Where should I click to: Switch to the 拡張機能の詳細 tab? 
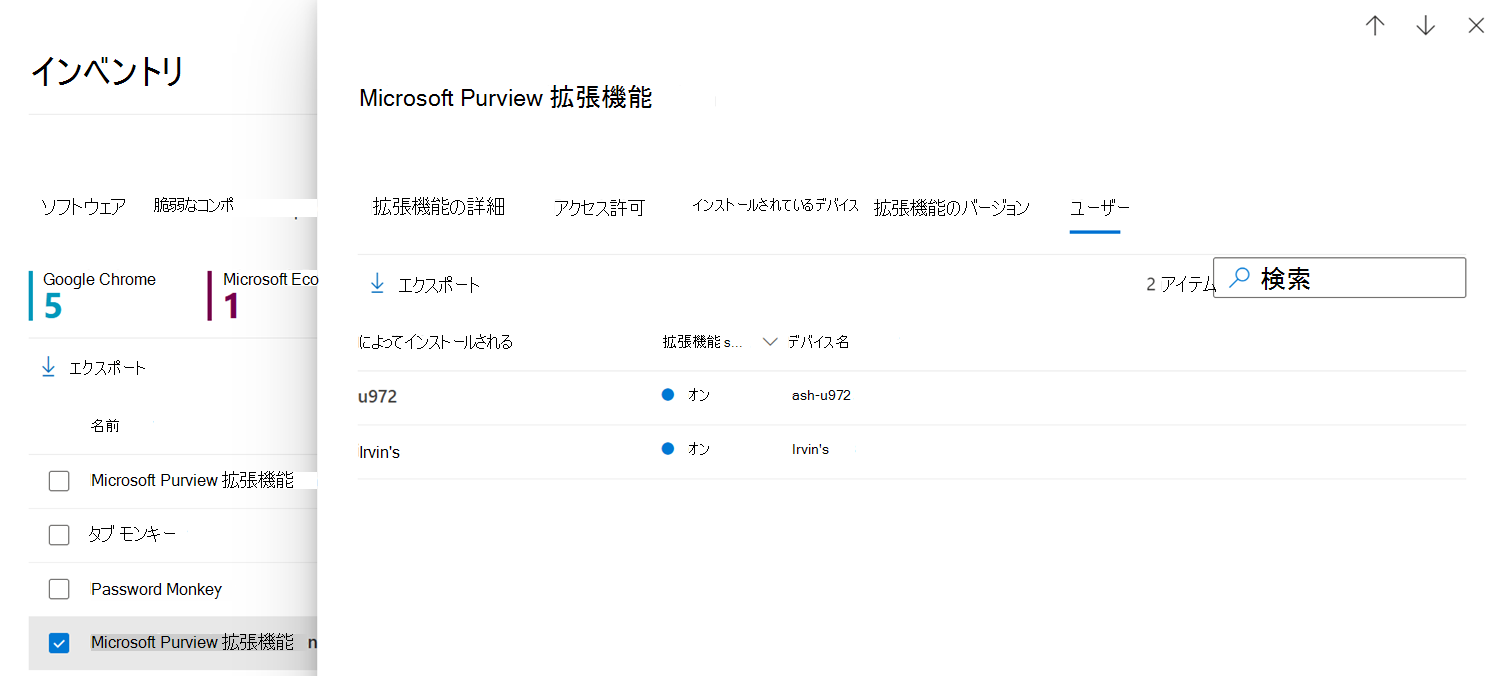438,207
